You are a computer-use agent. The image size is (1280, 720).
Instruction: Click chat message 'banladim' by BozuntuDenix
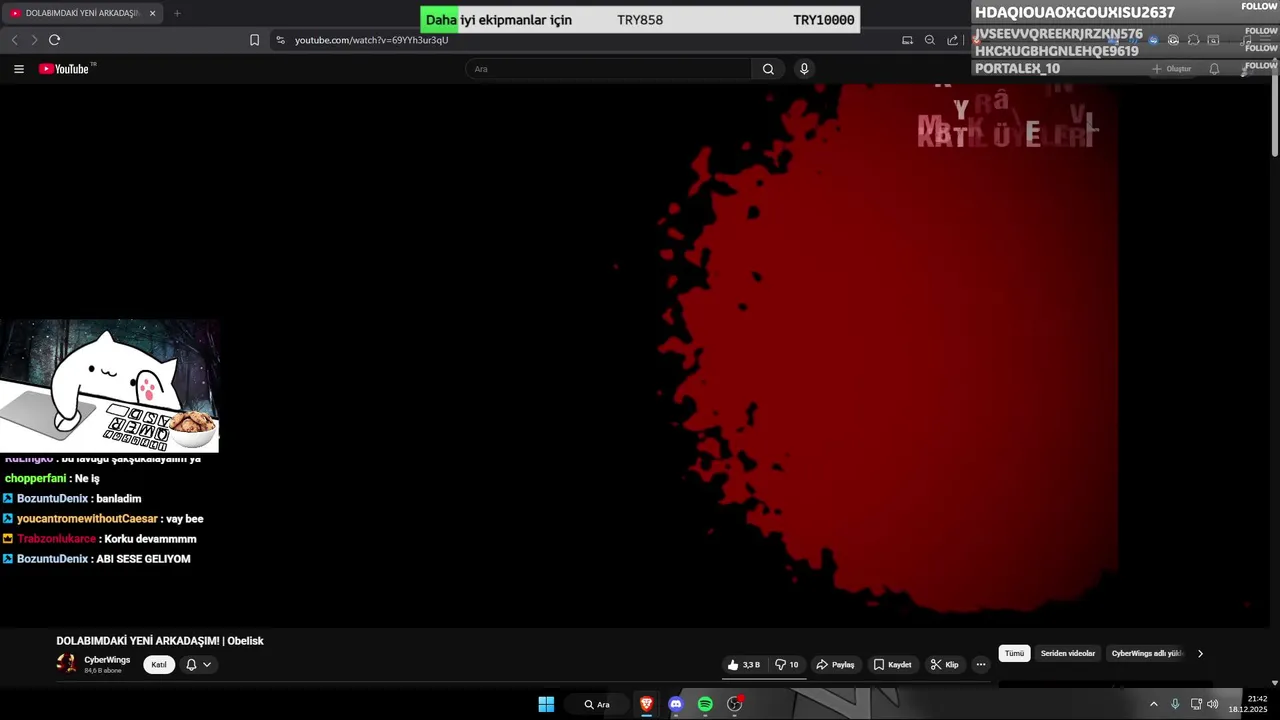[119, 499]
